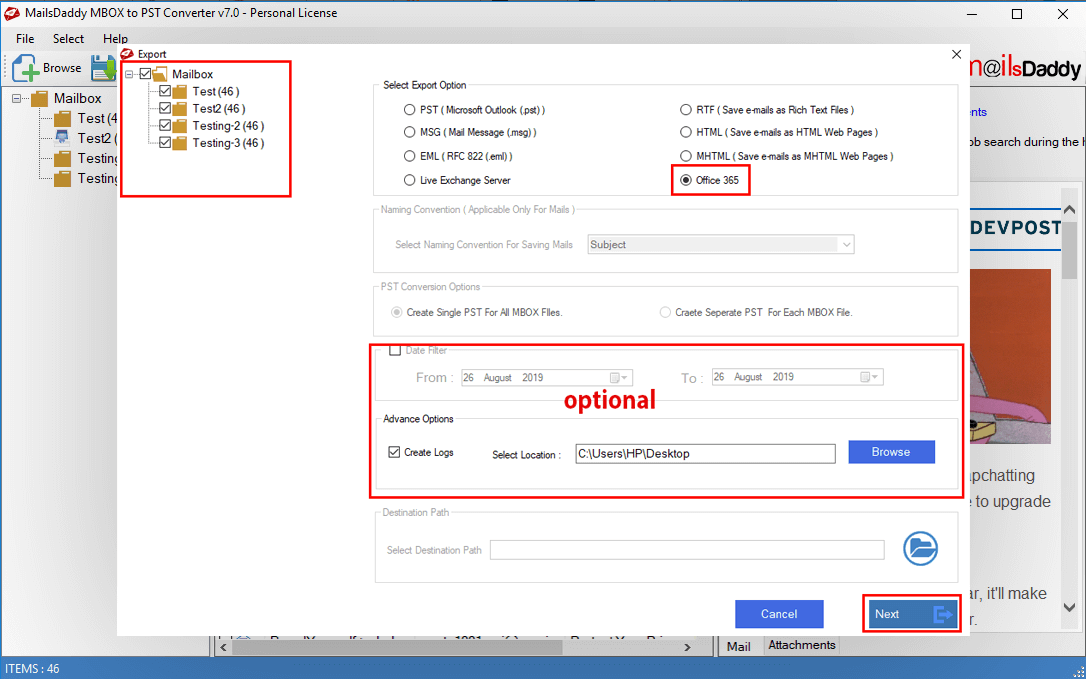This screenshot has height=679, width=1086.
Task: Click the blue Browse button for log location
Action: click(x=891, y=452)
